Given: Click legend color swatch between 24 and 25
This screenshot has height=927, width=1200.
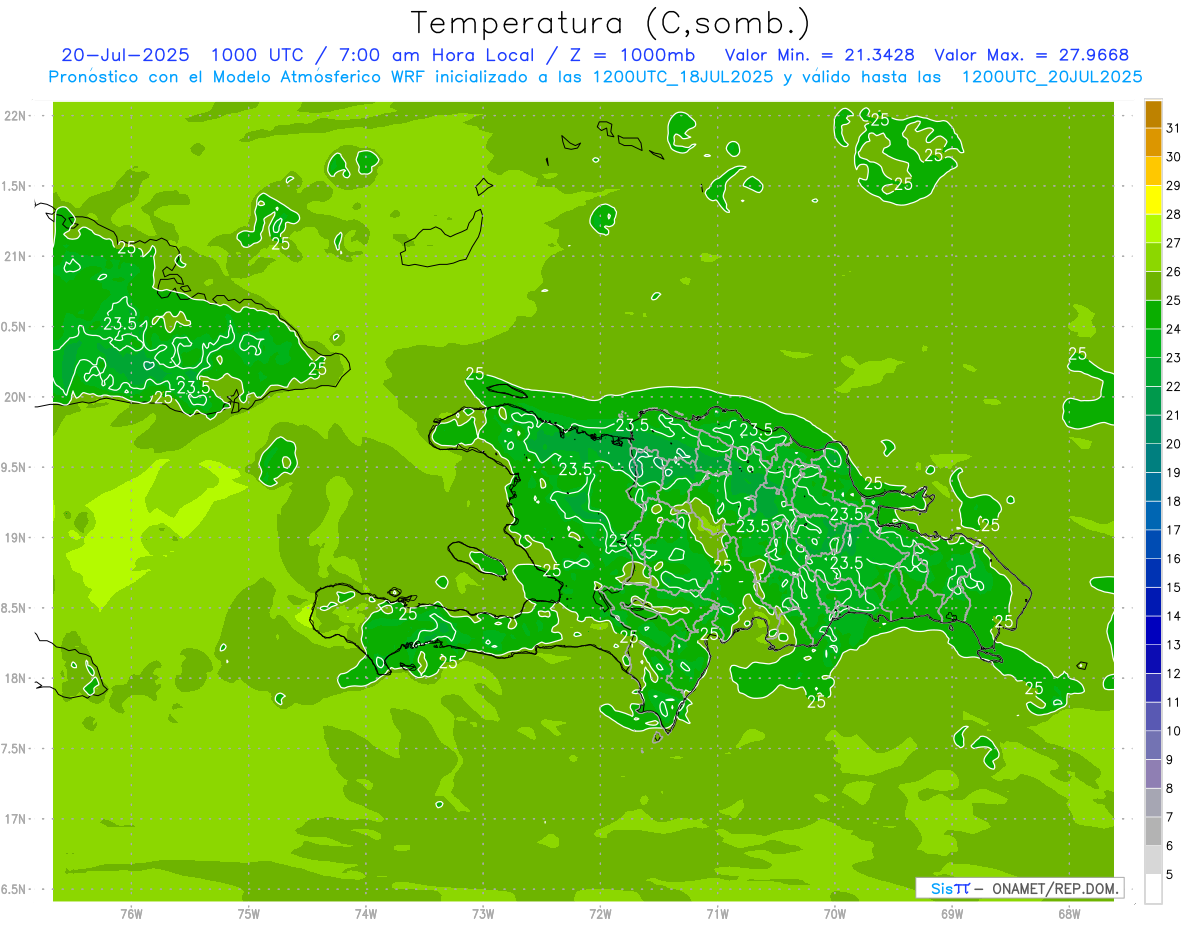Looking at the screenshot, I should pos(1153,315).
